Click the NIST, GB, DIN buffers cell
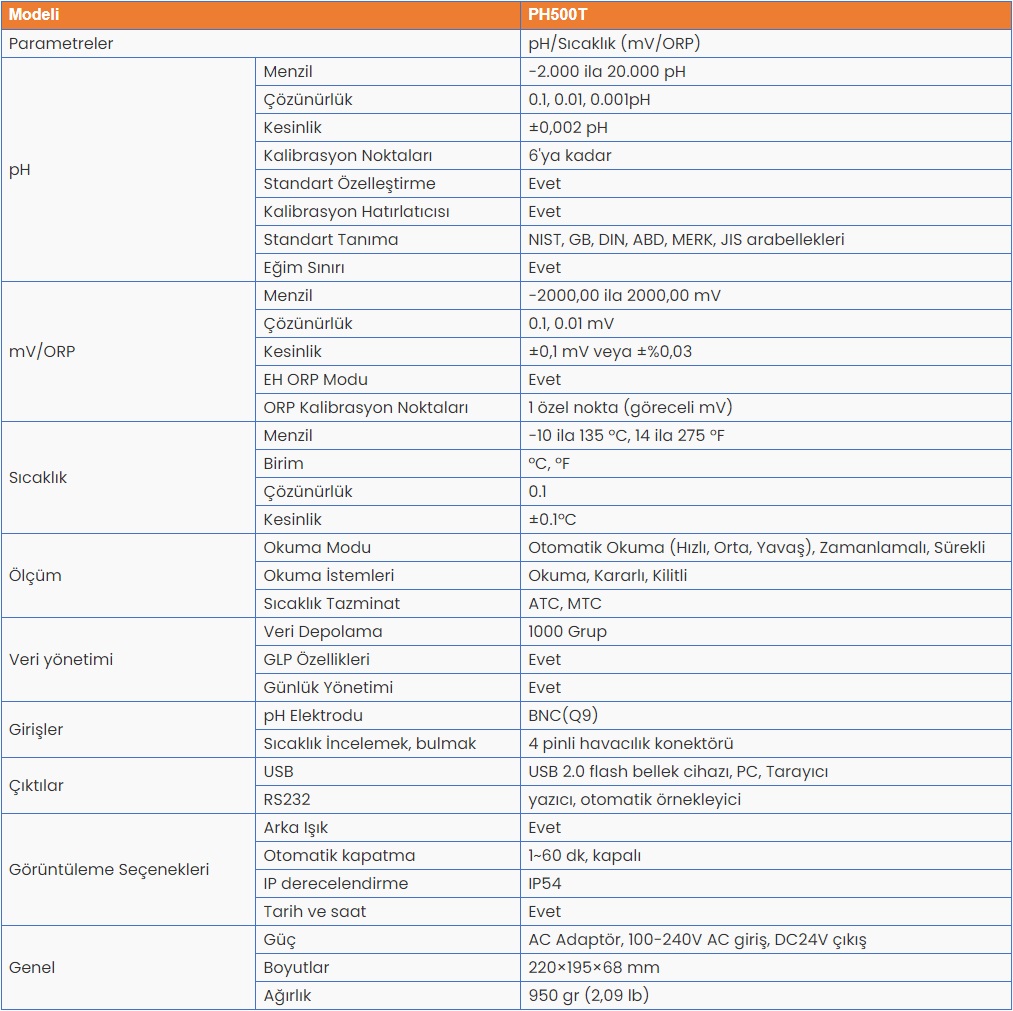Viewport: 1013px width, 1011px height. pyautogui.click(x=766, y=240)
